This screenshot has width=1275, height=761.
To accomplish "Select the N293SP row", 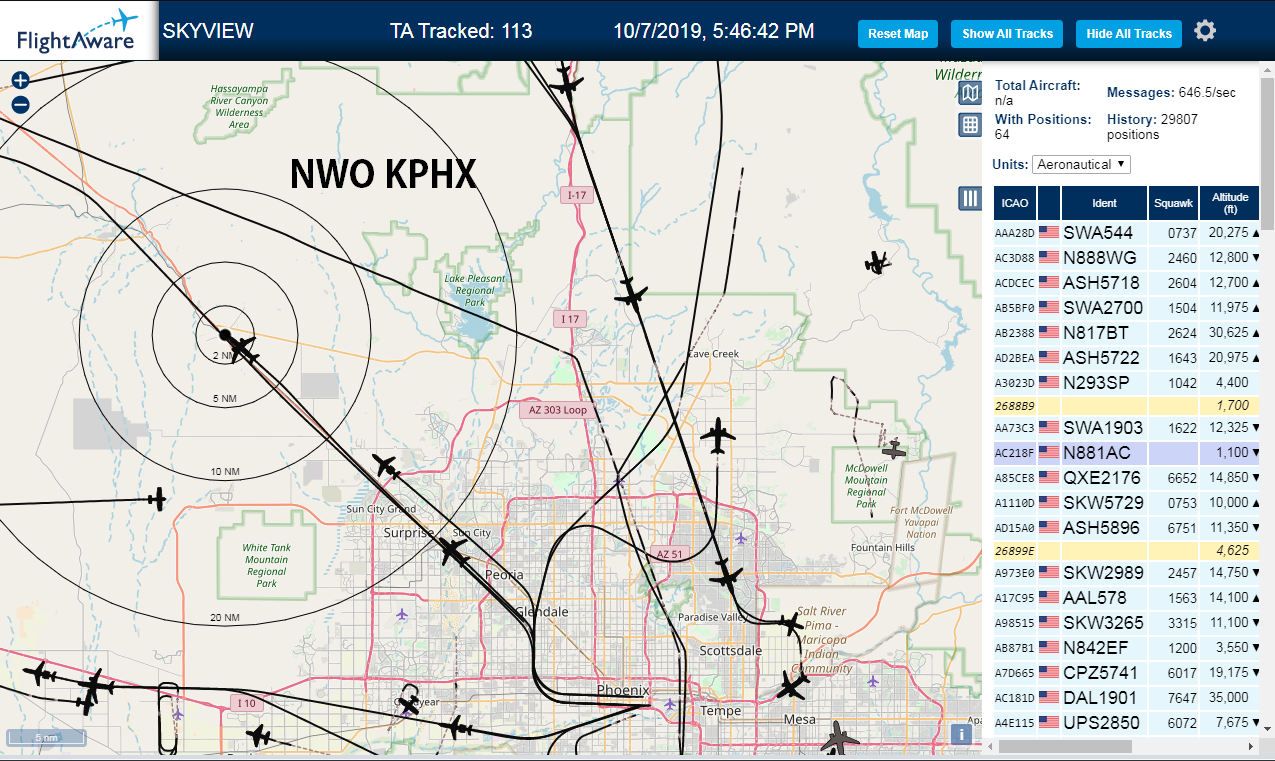I will [x=1127, y=382].
